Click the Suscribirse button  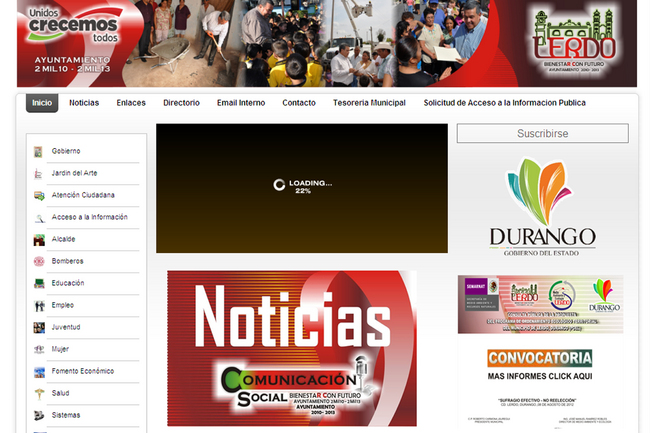[x=542, y=133]
